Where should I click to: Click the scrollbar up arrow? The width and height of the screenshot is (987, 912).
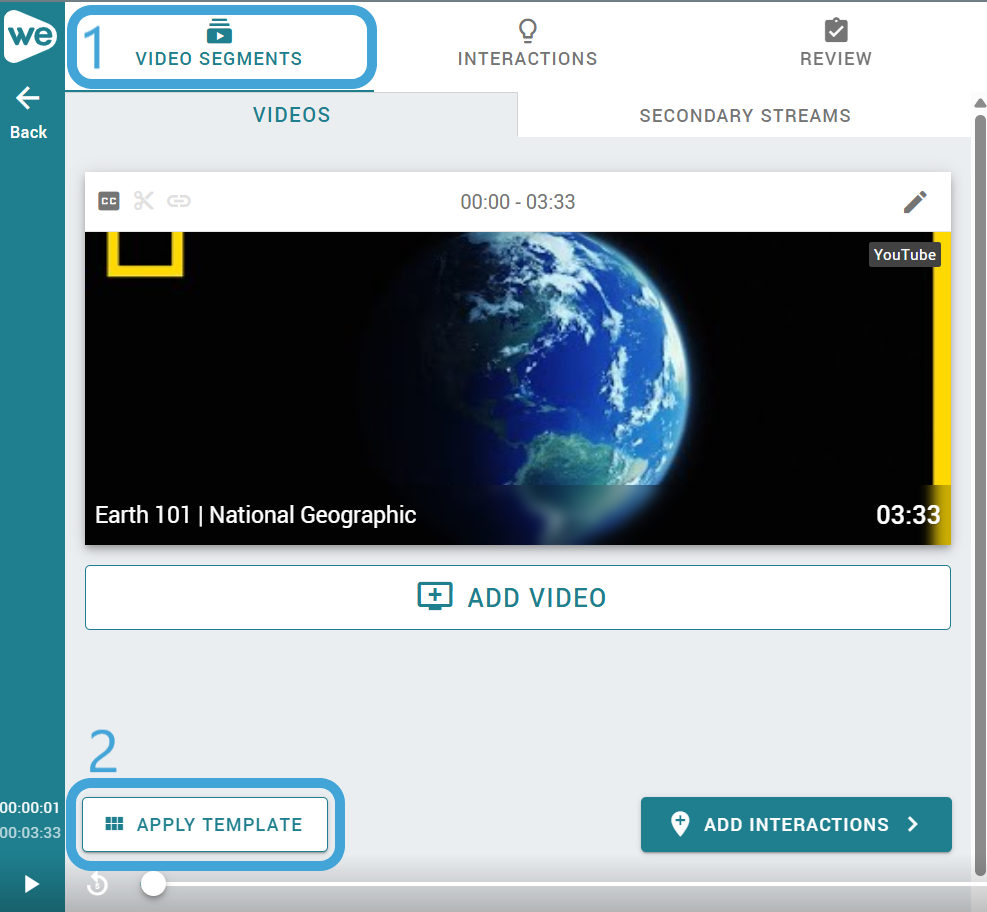point(980,103)
